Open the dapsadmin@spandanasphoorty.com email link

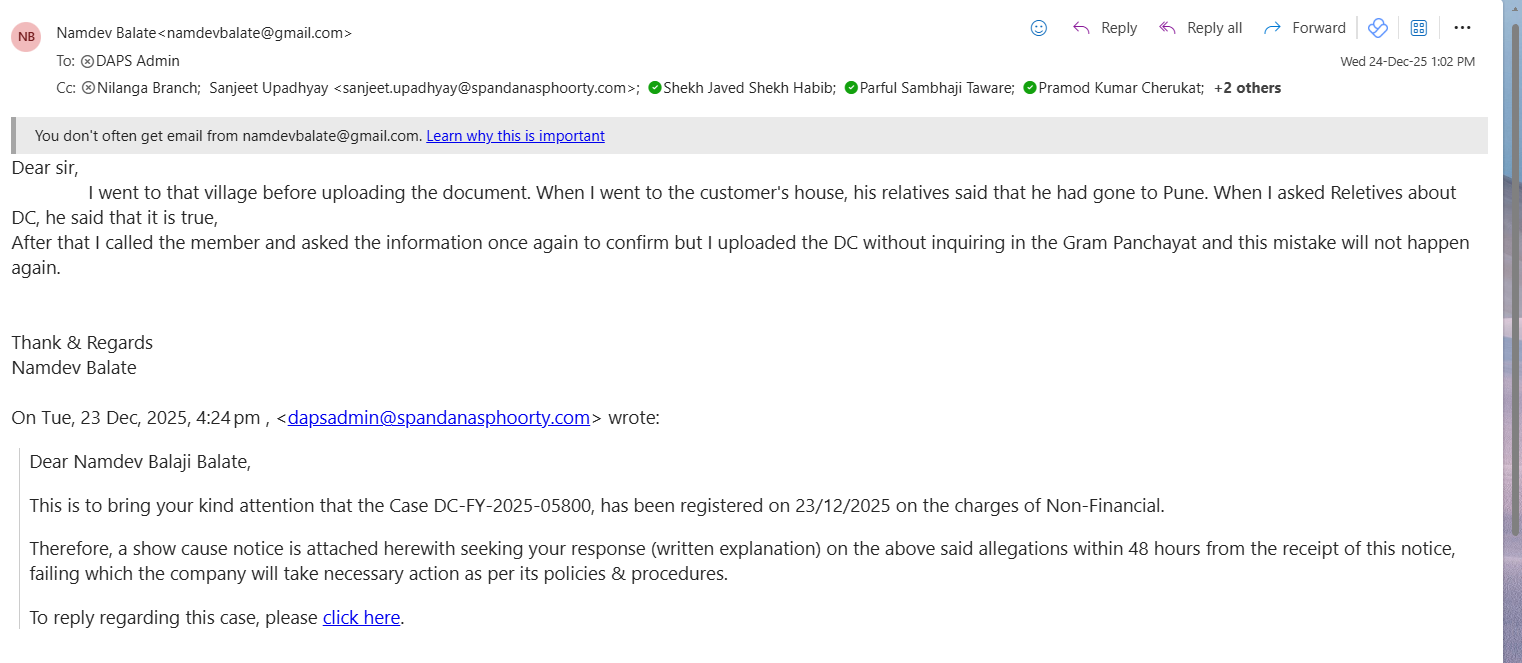438,418
